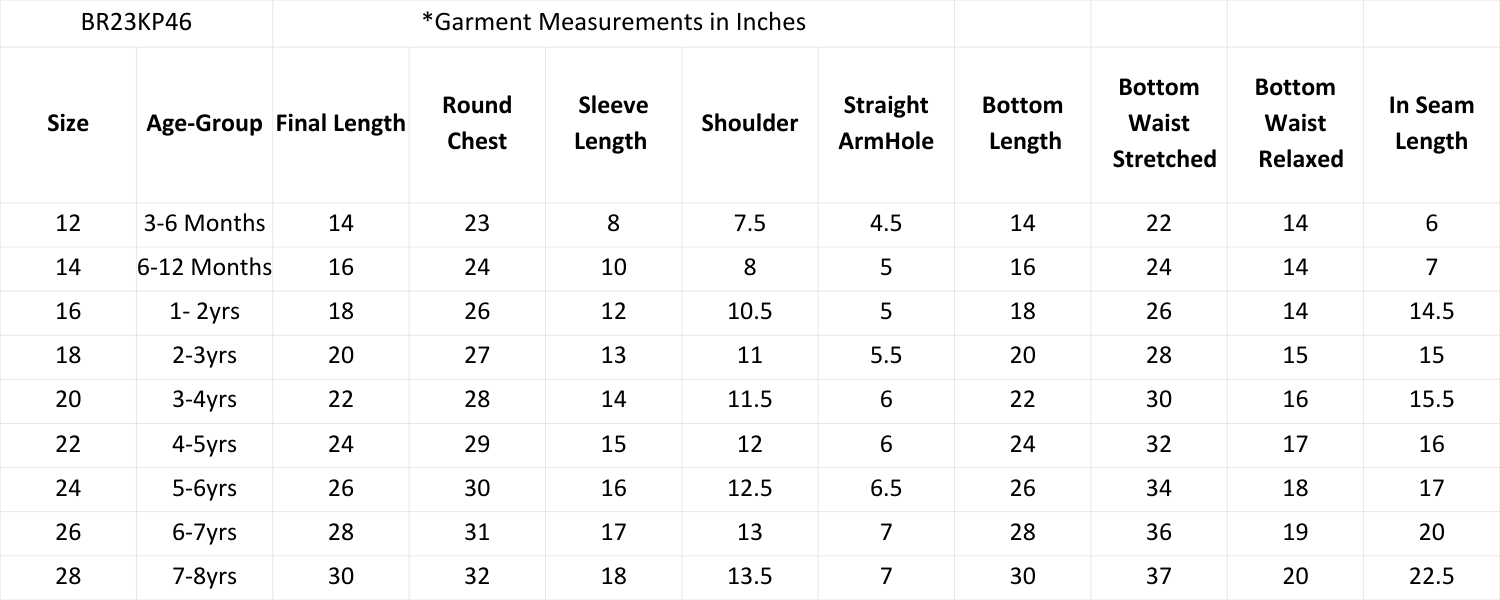Image resolution: width=1500 pixels, height=600 pixels.
Task: Select the Size column header
Action: pos(68,124)
